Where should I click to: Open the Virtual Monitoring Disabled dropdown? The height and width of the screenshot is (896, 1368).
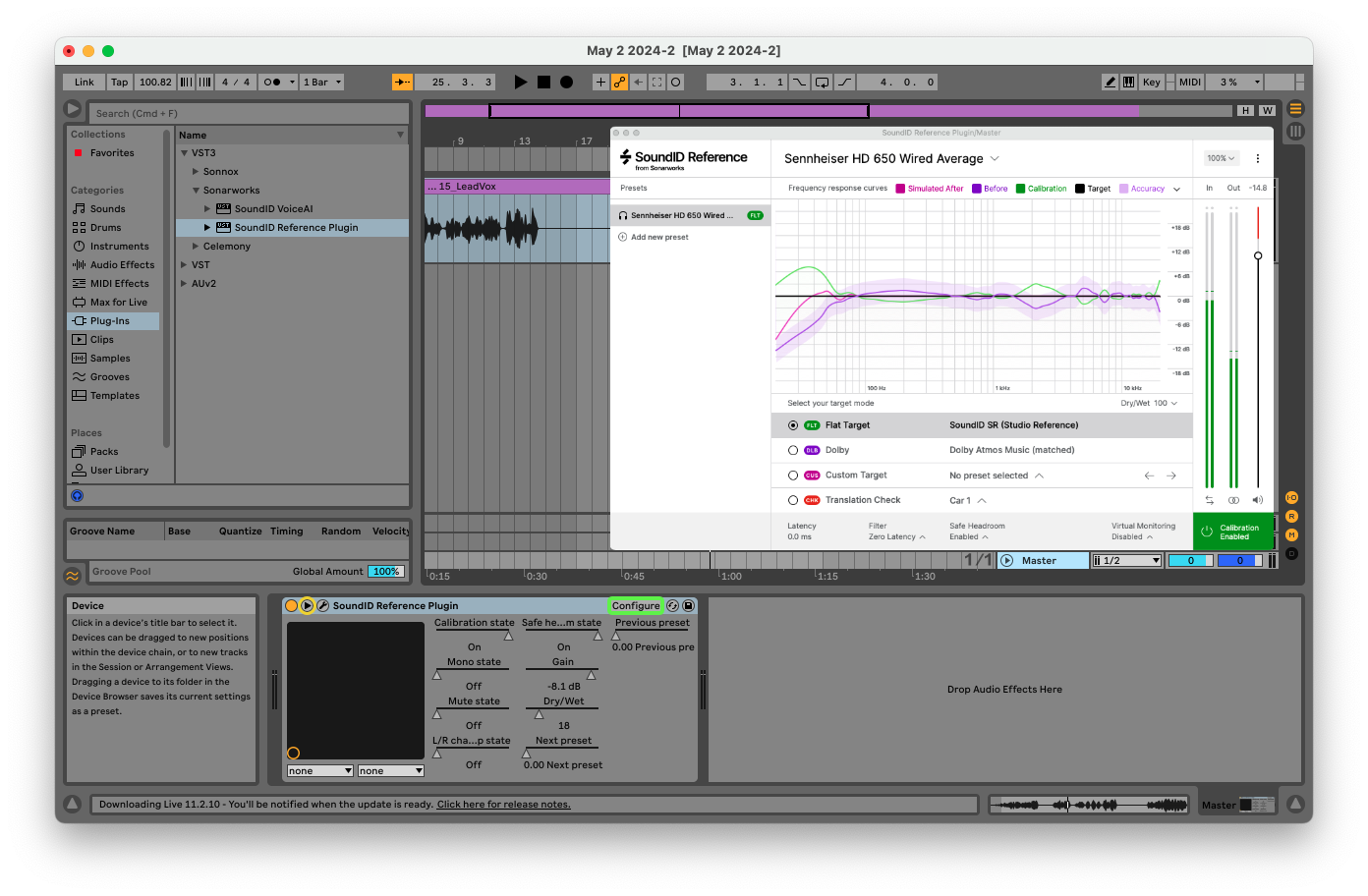(1132, 537)
